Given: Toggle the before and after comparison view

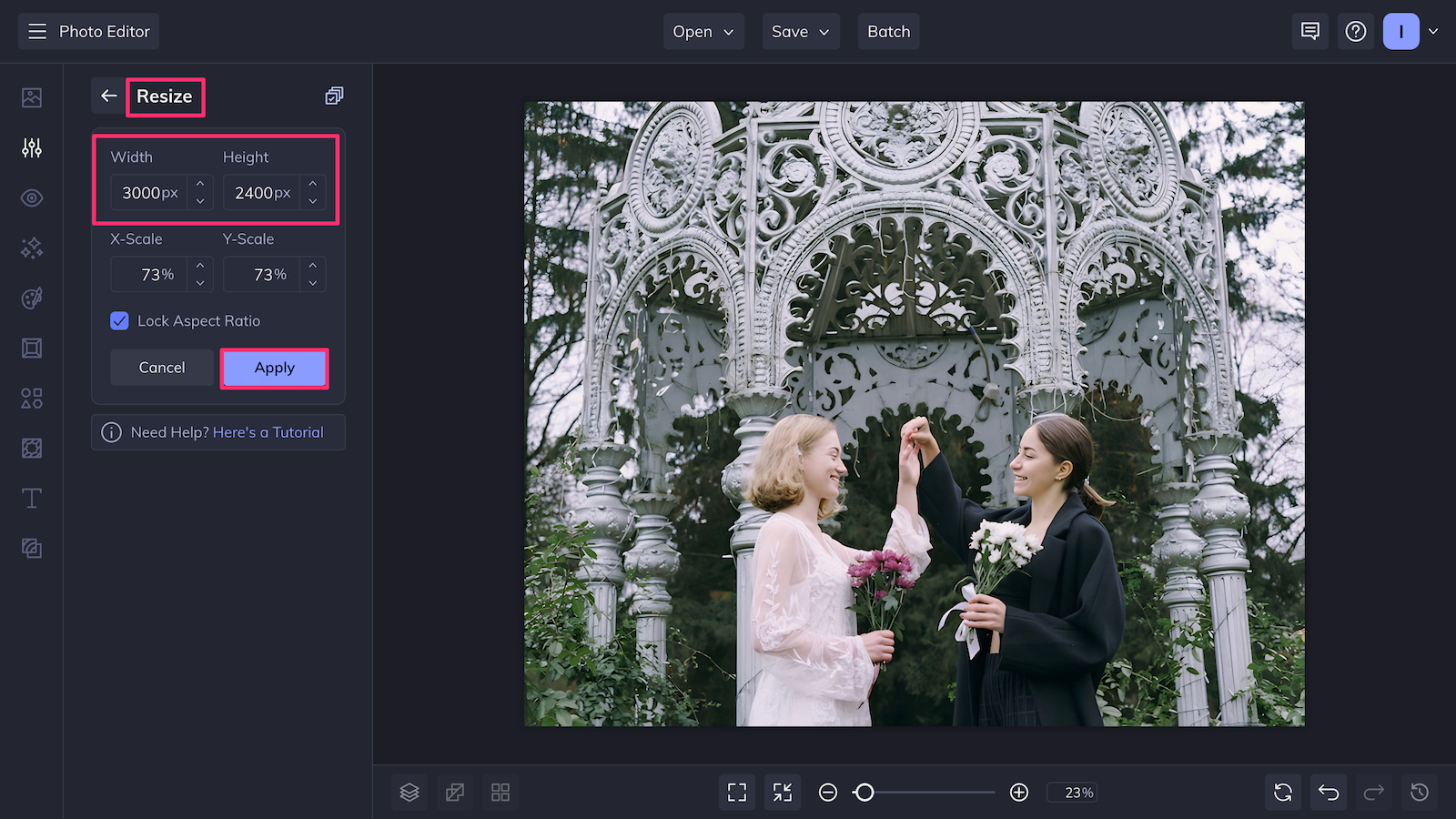Looking at the screenshot, I should click(x=454, y=792).
